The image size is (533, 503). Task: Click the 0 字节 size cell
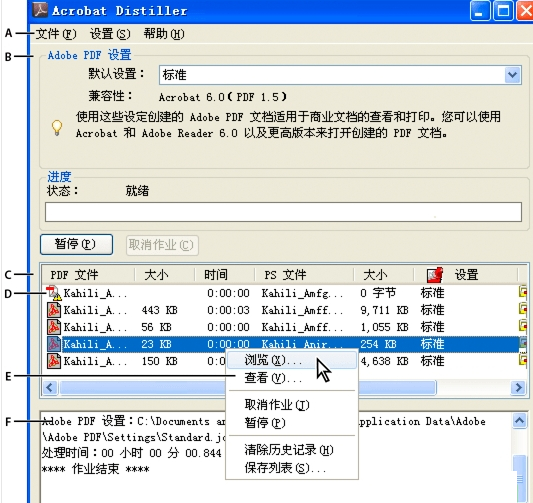click(378, 293)
